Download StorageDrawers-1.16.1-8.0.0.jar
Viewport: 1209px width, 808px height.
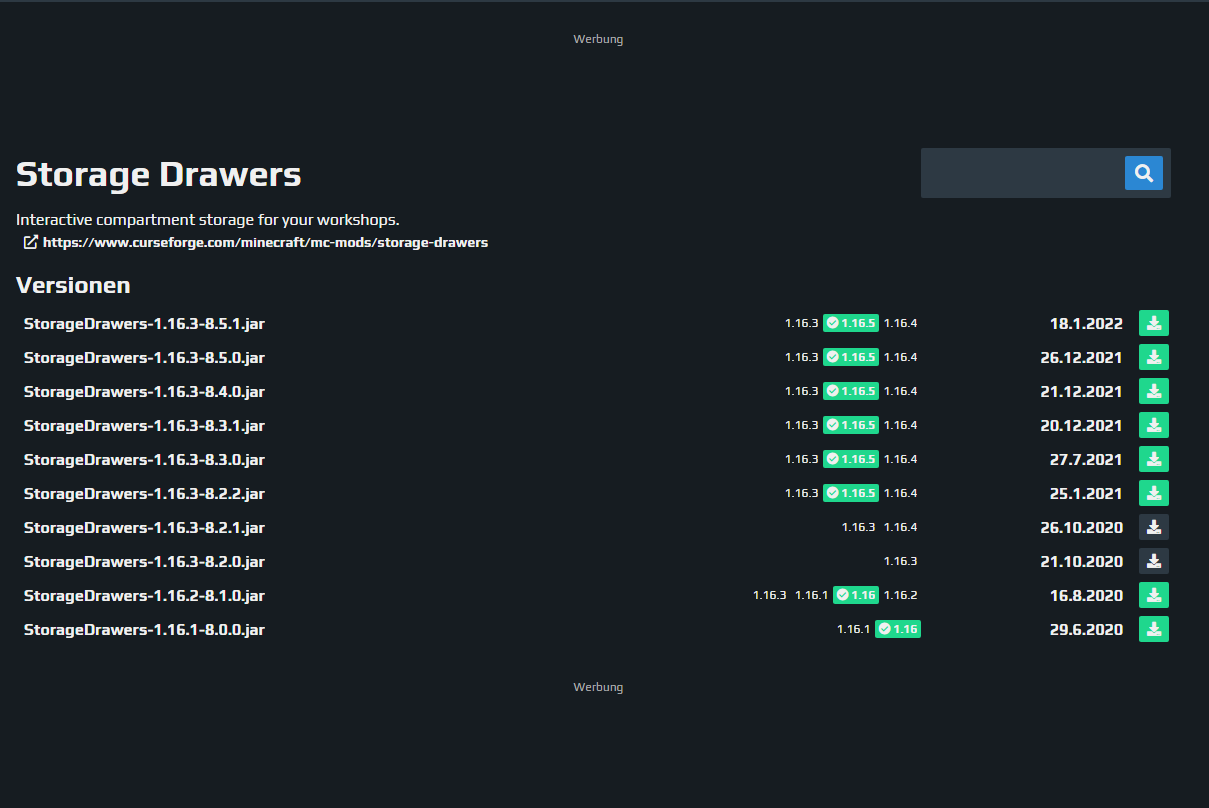point(1154,629)
